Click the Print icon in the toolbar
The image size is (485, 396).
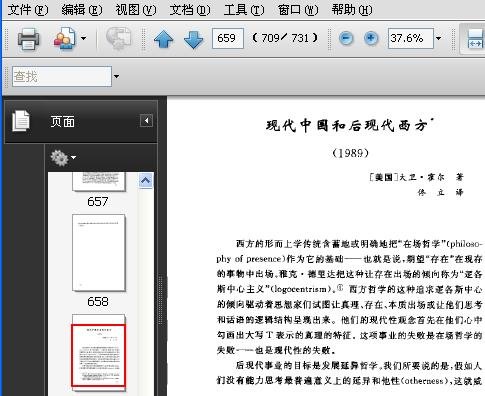tap(28, 38)
